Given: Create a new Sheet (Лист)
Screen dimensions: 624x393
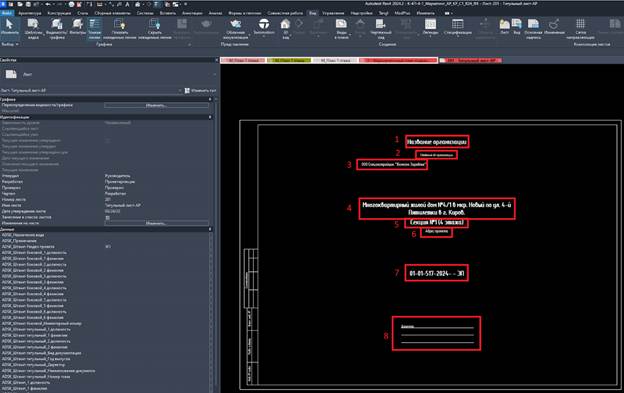Looking at the screenshot, I should point(504,27).
